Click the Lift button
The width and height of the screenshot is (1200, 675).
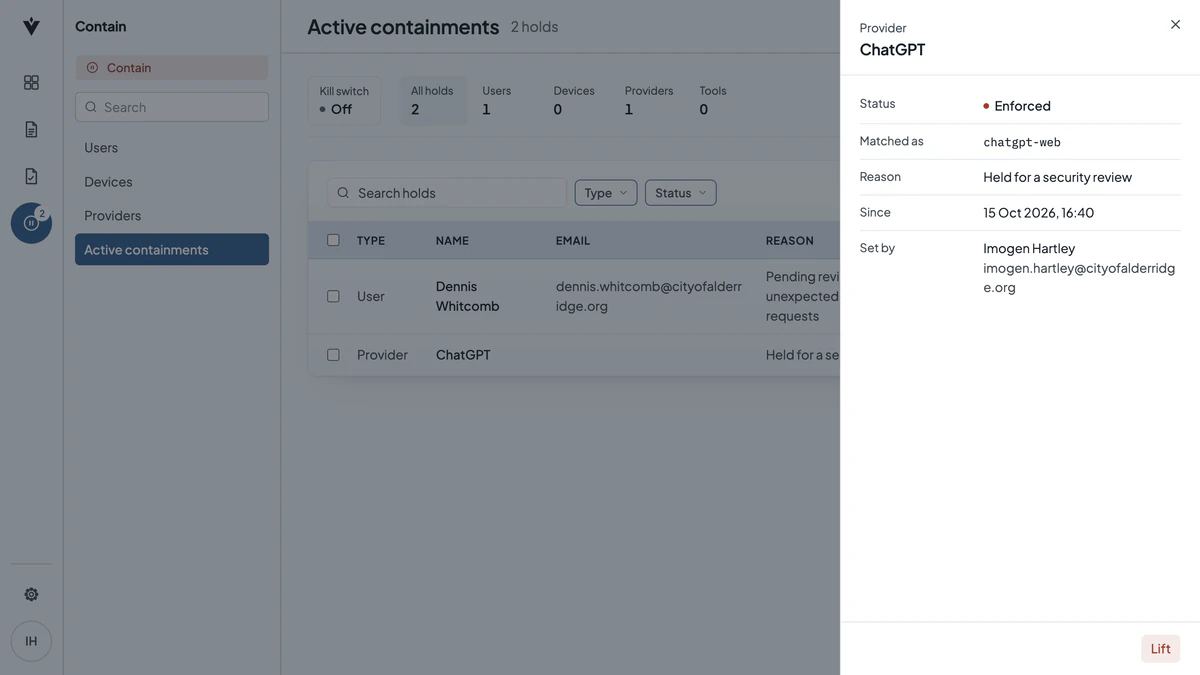(x=1160, y=649)
